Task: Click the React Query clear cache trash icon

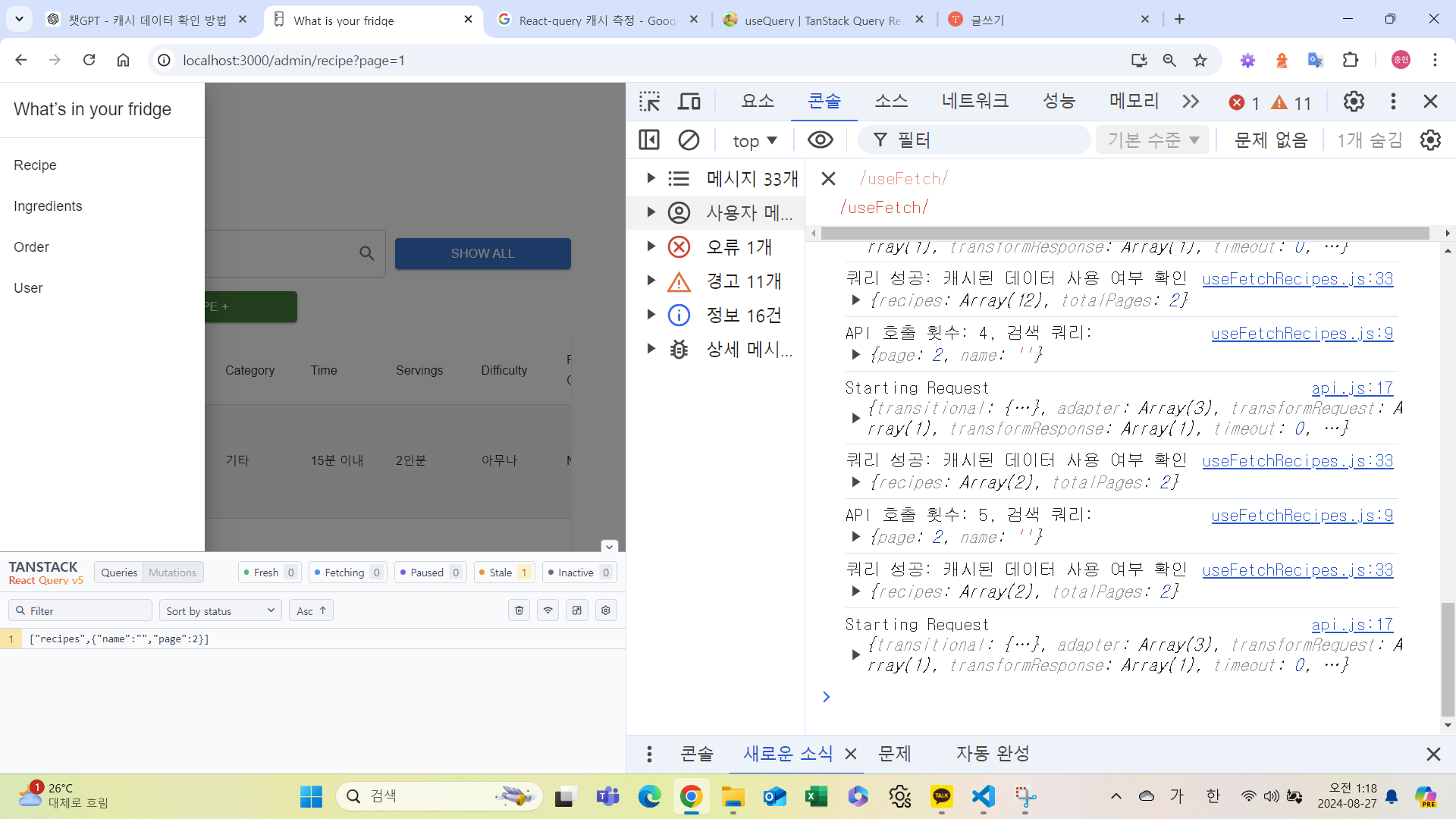Action: 519,610
